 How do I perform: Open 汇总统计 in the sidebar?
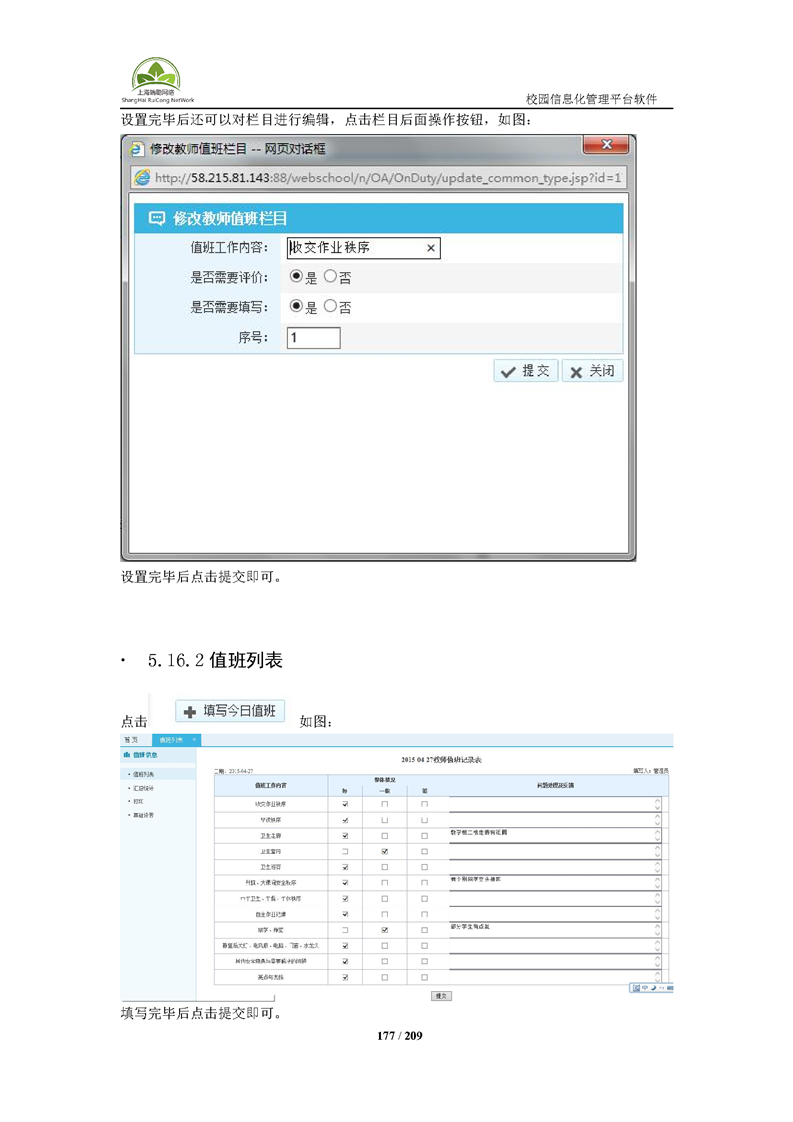pyautogui.click(x=143, y=788)
